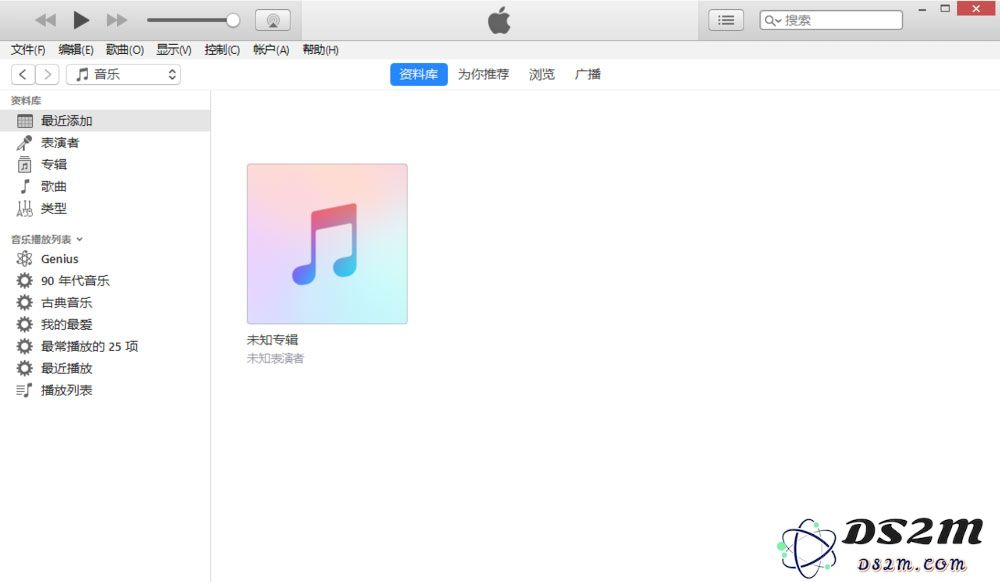Screen dimensions: 1000x582
Task: Open the Up Next list button
Action: click(726, 20)
